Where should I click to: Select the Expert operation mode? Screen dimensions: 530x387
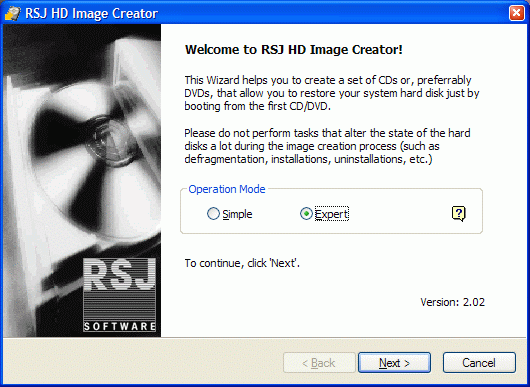324,214
